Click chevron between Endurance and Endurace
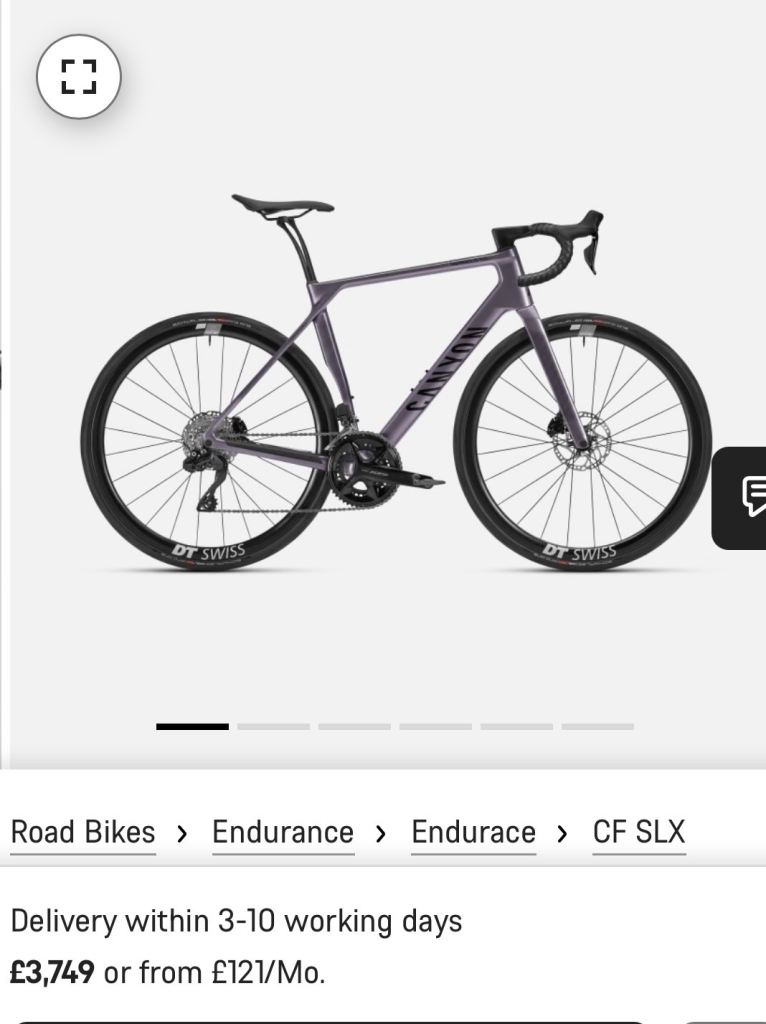This screenshot has height=1024, width=766. point(381,833)
